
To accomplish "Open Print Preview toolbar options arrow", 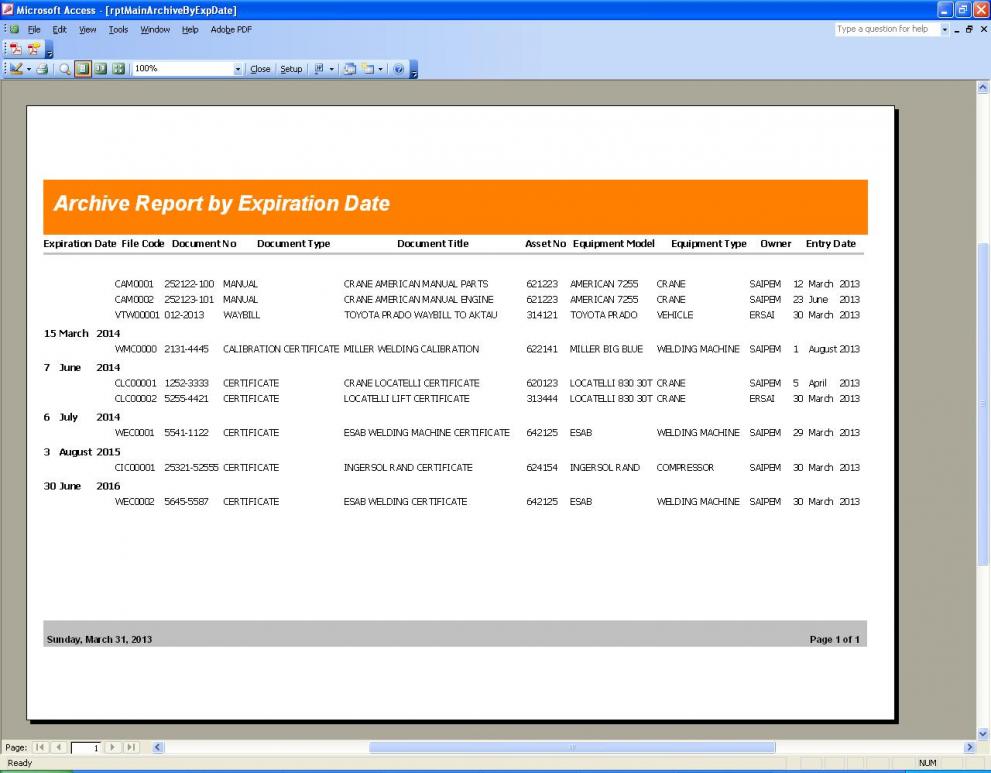I will click(x=414, y=70).
